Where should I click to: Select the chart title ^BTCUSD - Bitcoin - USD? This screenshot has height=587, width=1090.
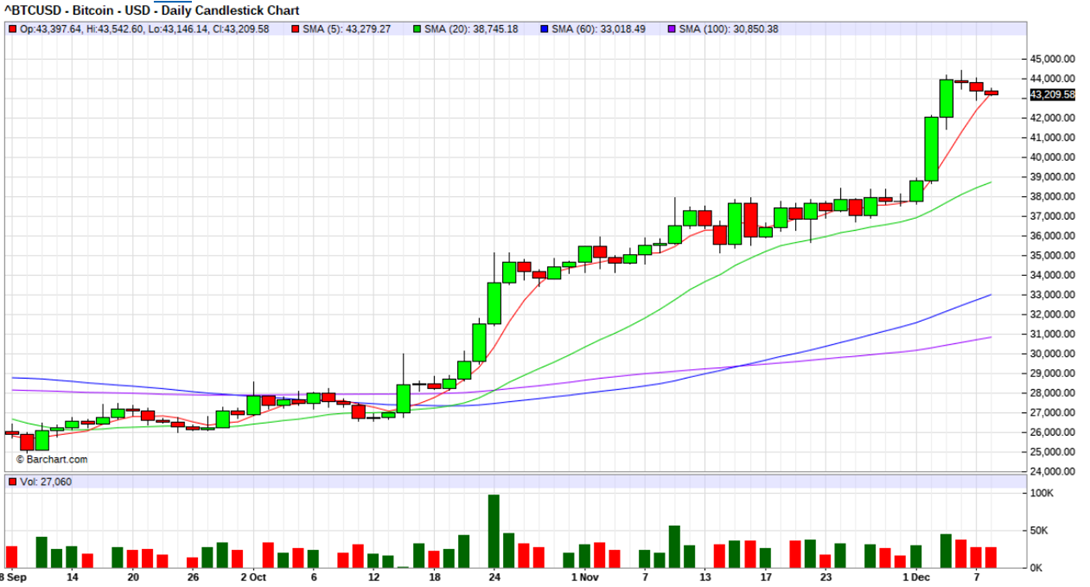76,10
